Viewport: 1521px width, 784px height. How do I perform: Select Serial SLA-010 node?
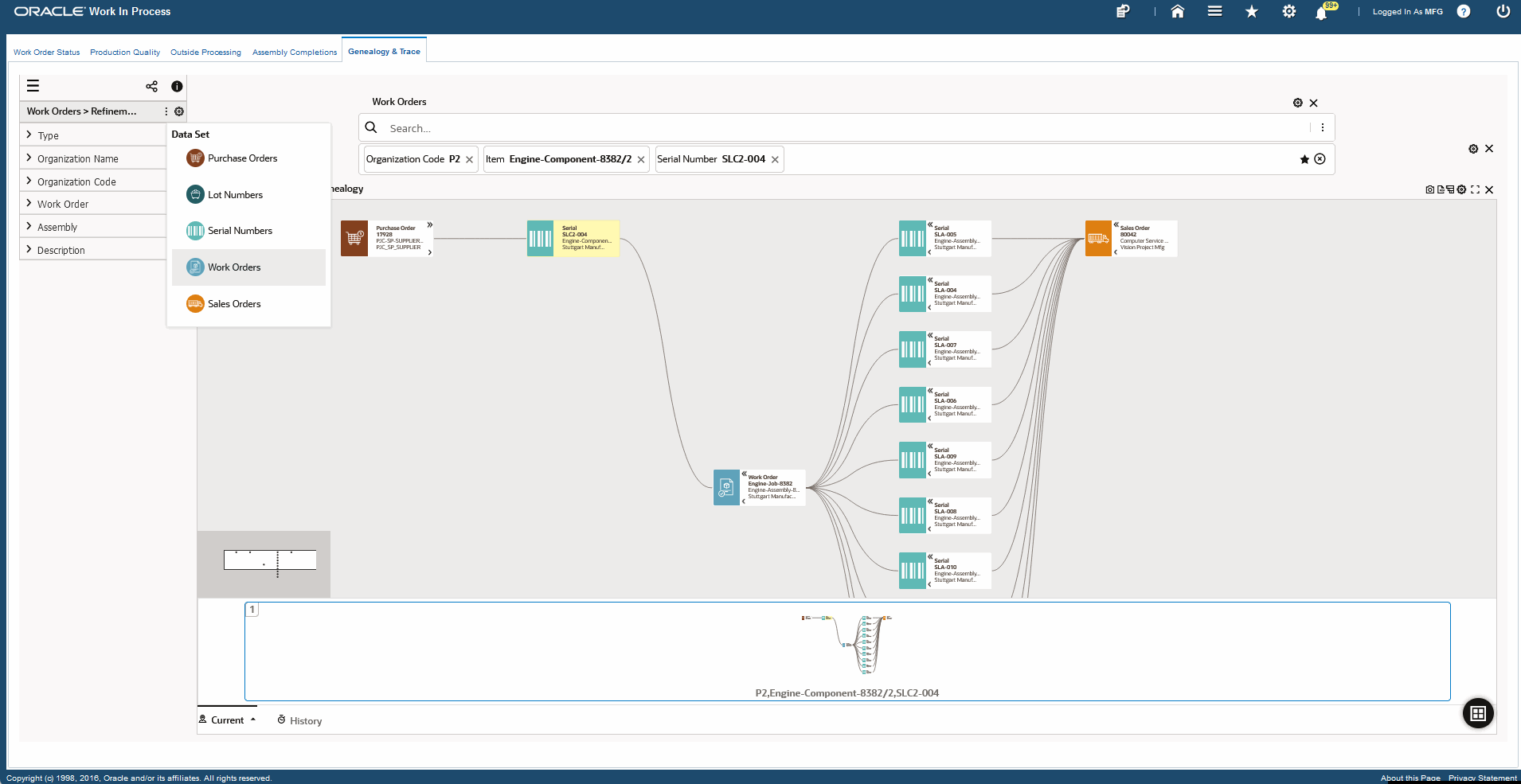tap(945, 571)
